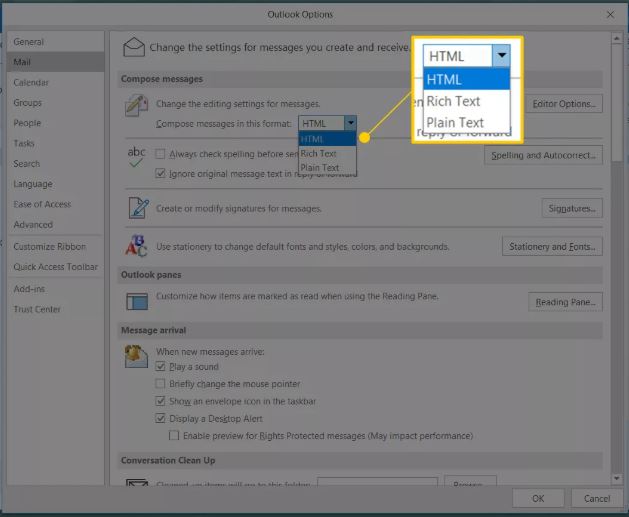The height and width of the screenshot is (517, 629).
Task: Click the Reading Pane layout icon
Action: 137,302
